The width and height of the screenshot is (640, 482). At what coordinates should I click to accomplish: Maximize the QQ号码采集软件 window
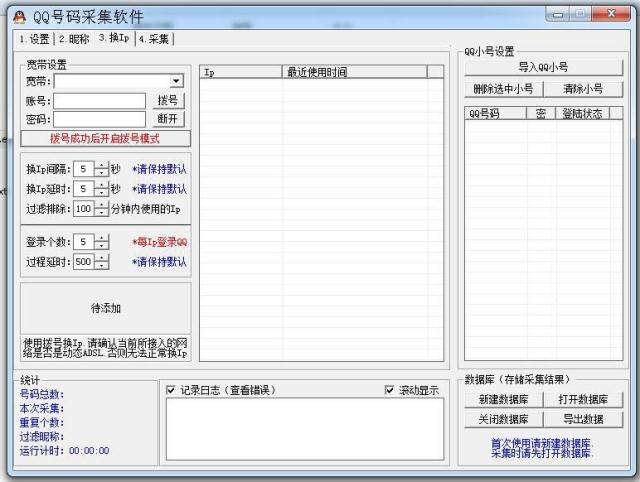click(x=579, y=14)
